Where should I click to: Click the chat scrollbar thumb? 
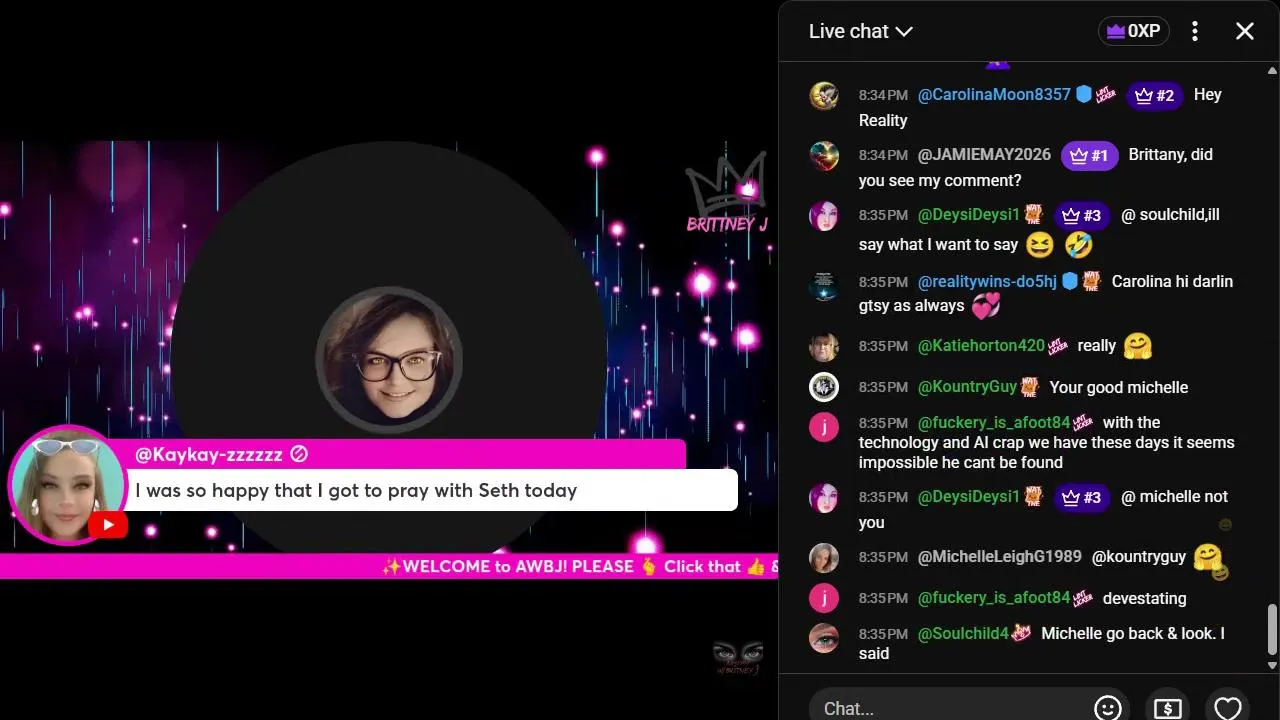tap(1272, 629)
